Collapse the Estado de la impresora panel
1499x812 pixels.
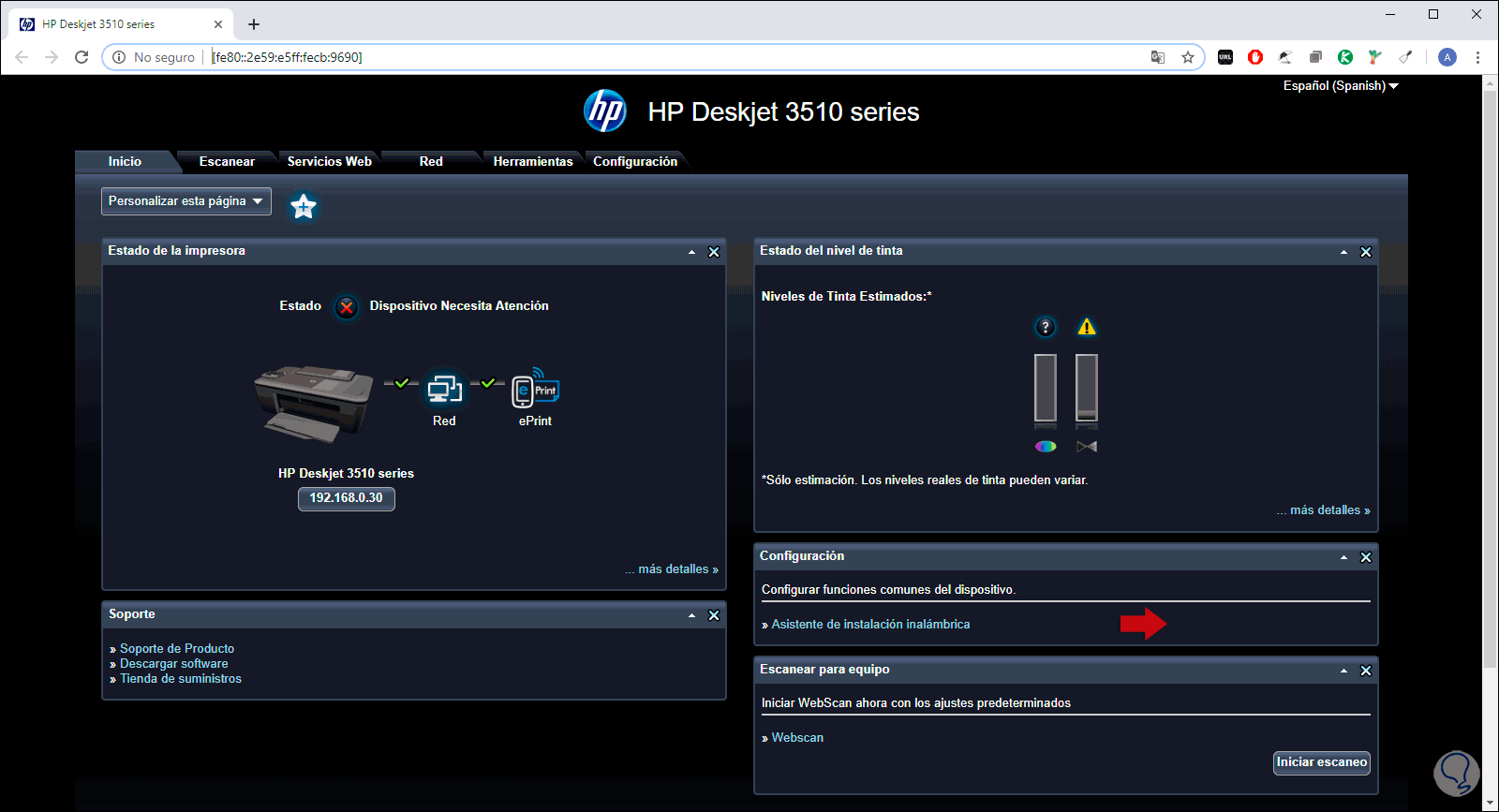tap(691, 252)
